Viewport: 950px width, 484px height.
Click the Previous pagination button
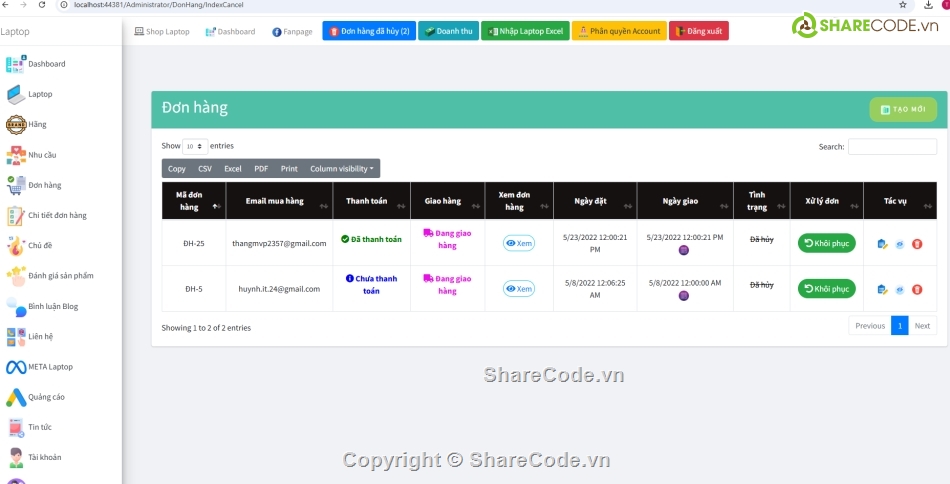click(870, 325)
